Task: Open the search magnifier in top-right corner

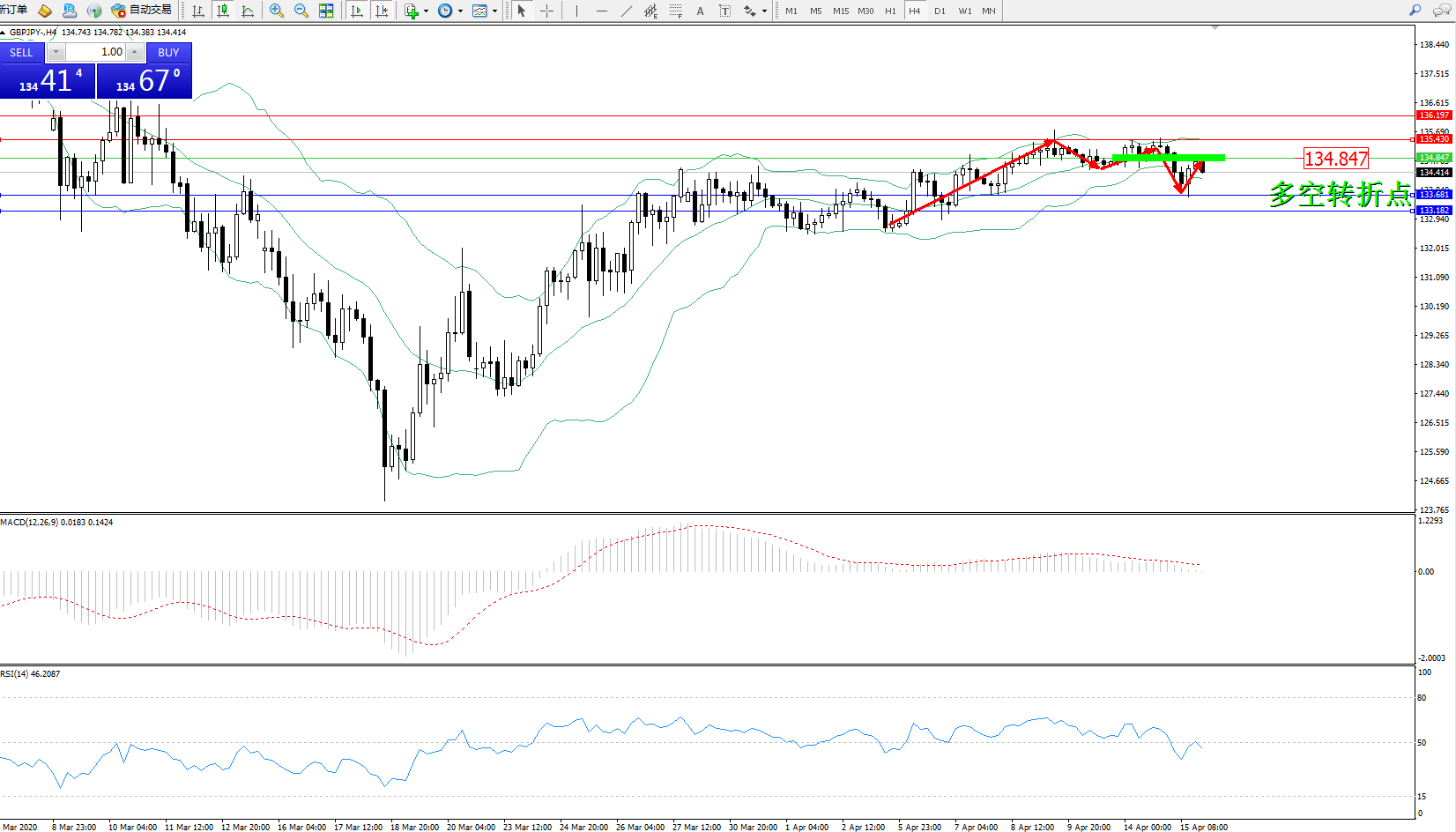Action: tap(1415, 11)
